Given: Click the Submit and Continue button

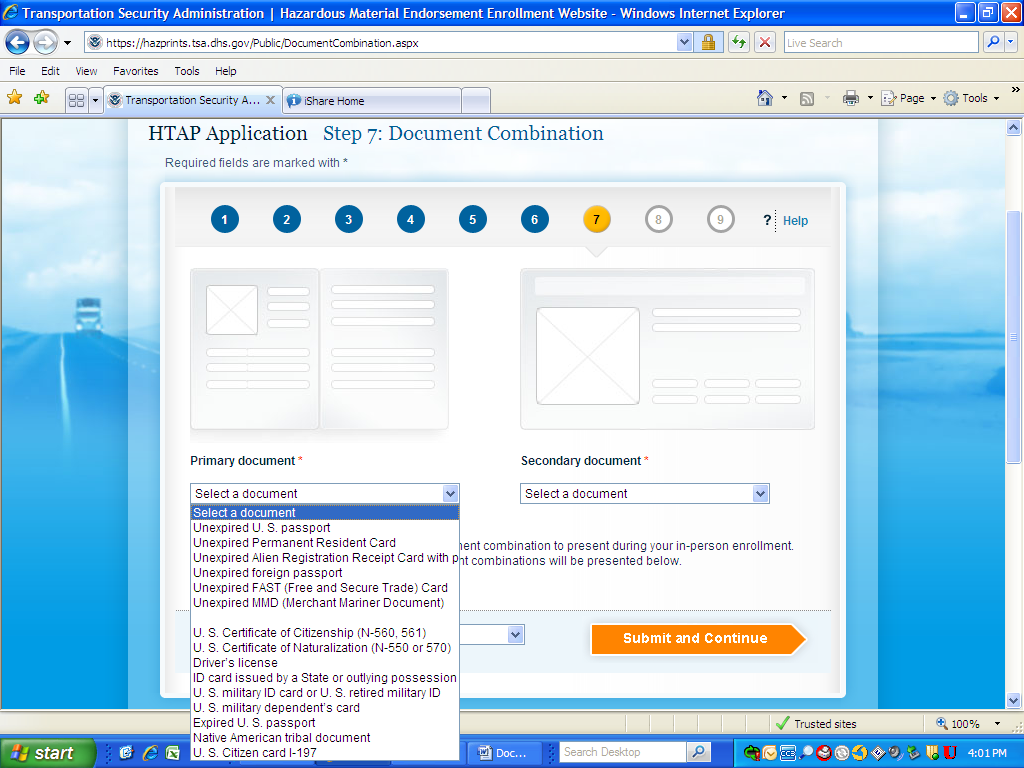Looking at the screenshot, I should coord(697,639).
